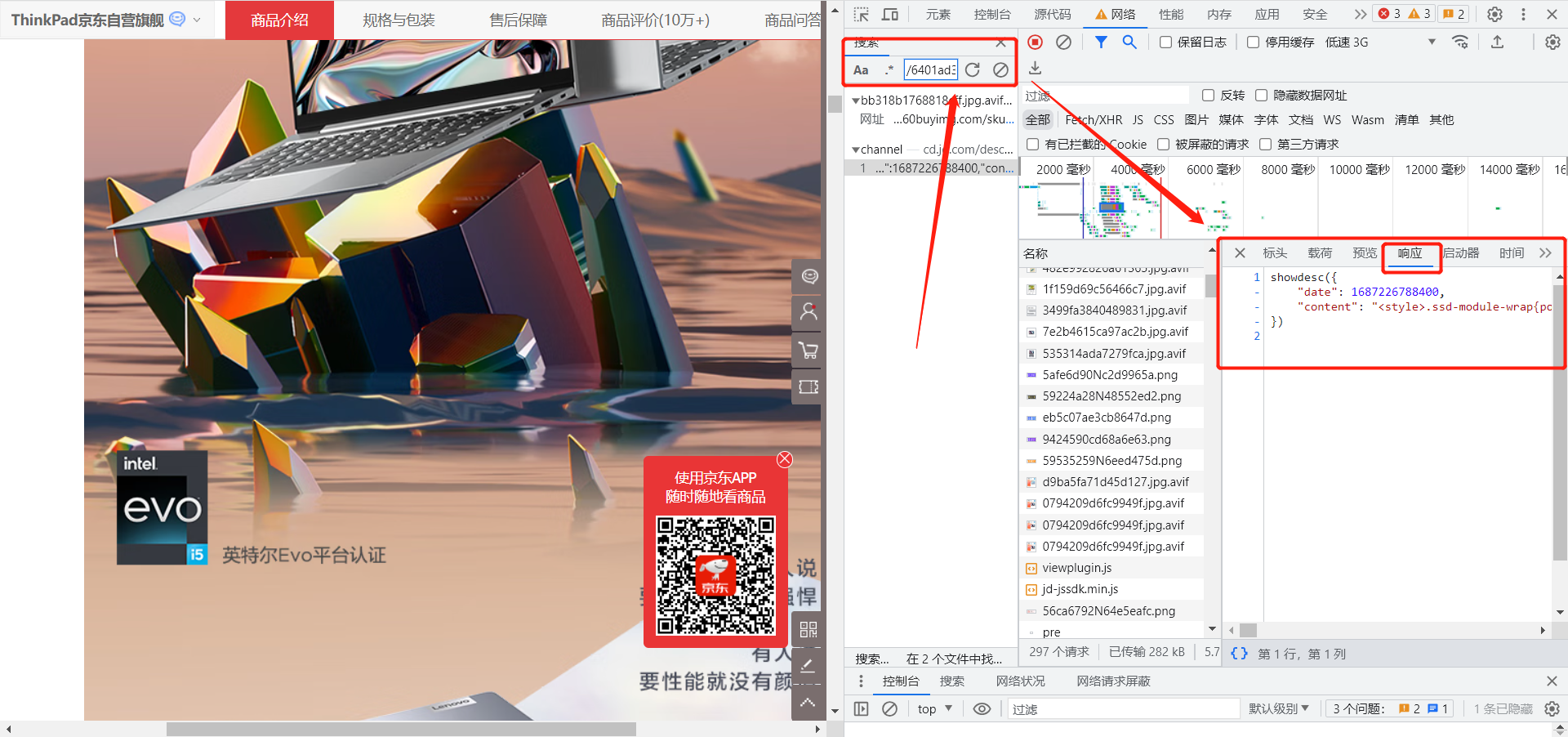
Task: Select jd-jssdk.min.js request row
Action: tap(1111, 589)
